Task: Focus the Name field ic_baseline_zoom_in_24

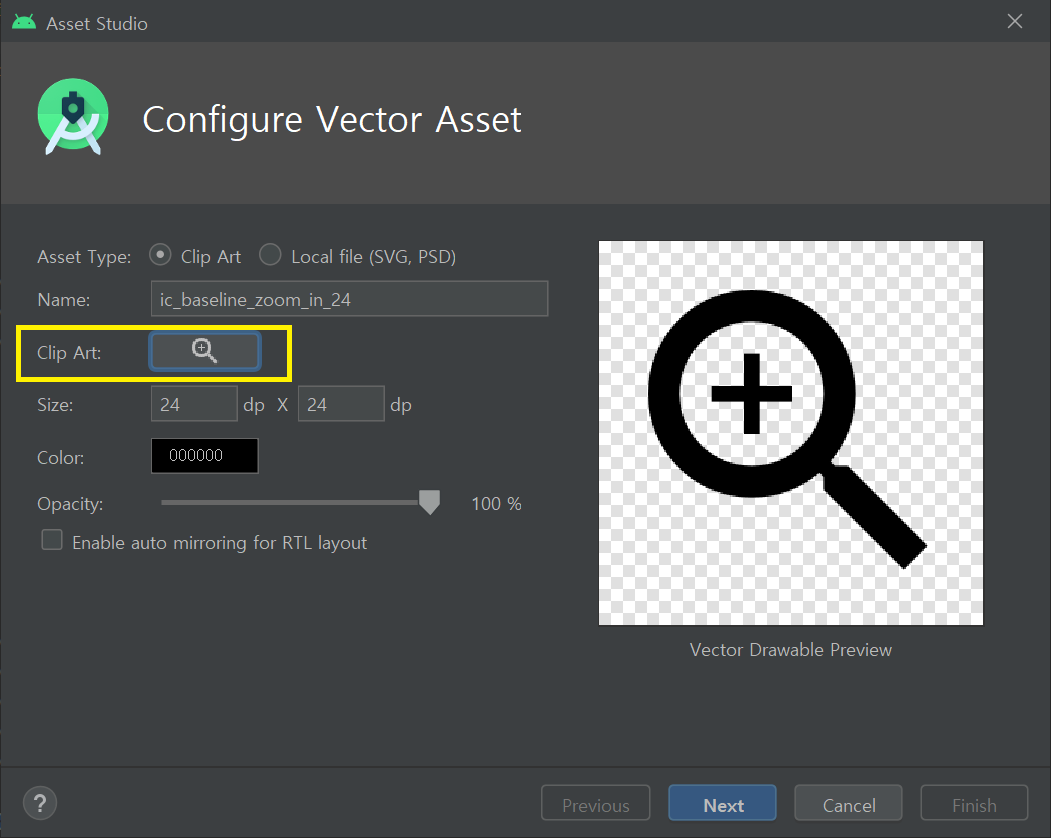Action: pos(349,299)
